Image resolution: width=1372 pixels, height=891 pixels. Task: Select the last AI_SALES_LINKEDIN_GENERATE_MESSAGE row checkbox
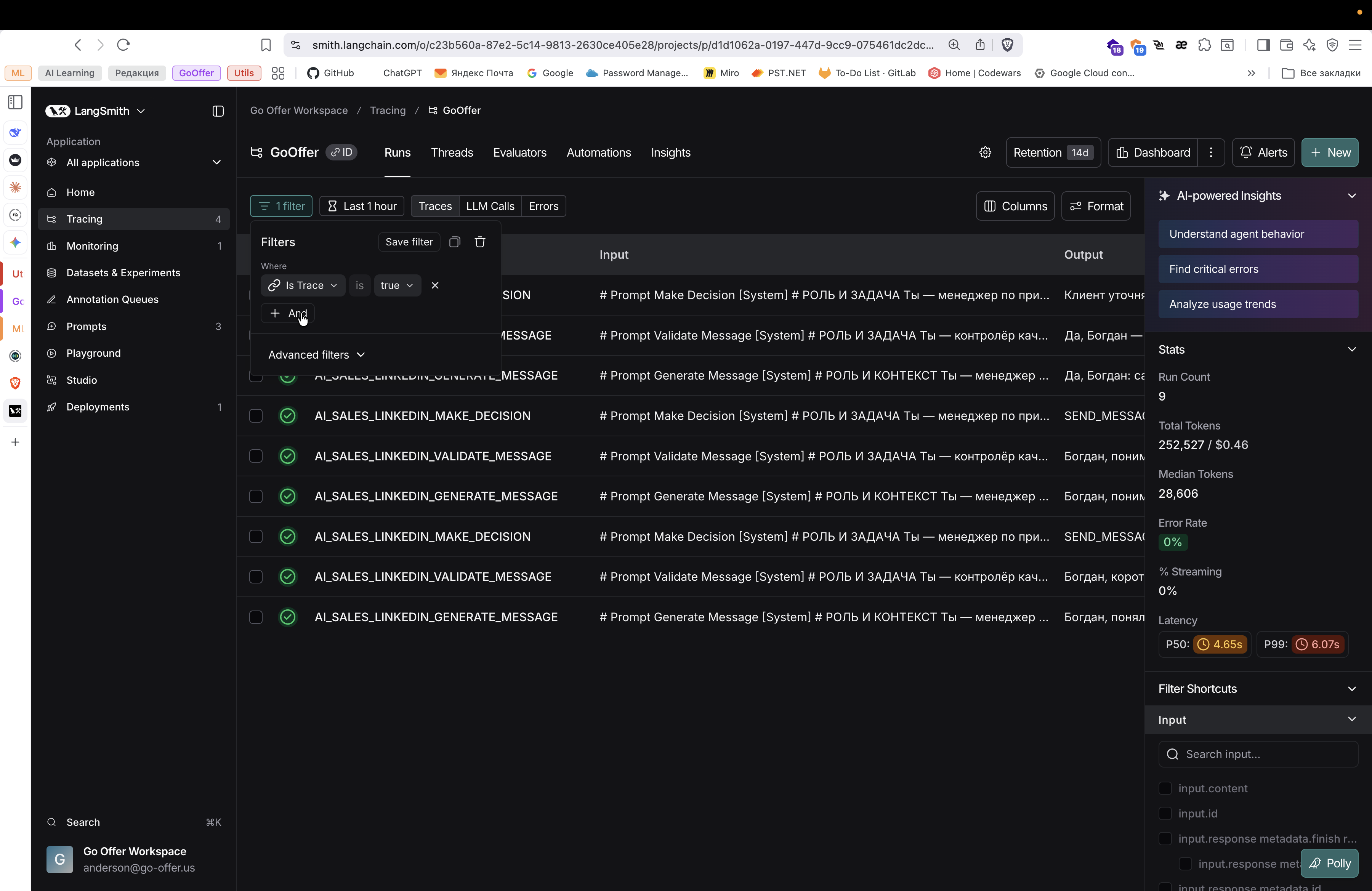[x=256, y=617]
